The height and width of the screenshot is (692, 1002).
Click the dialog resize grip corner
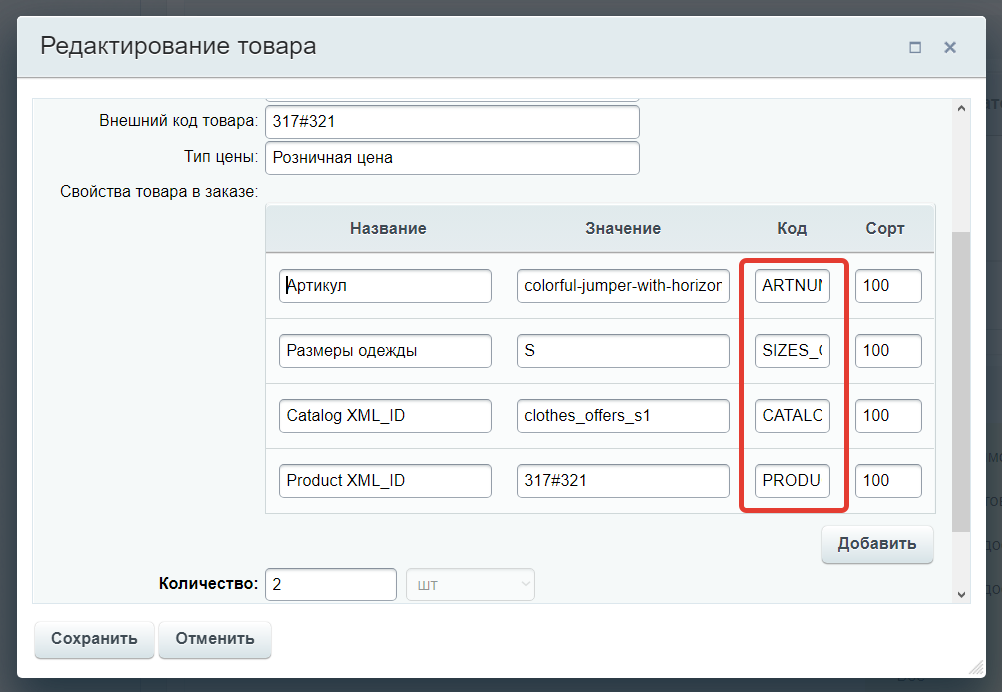click(x=976, y=668)
